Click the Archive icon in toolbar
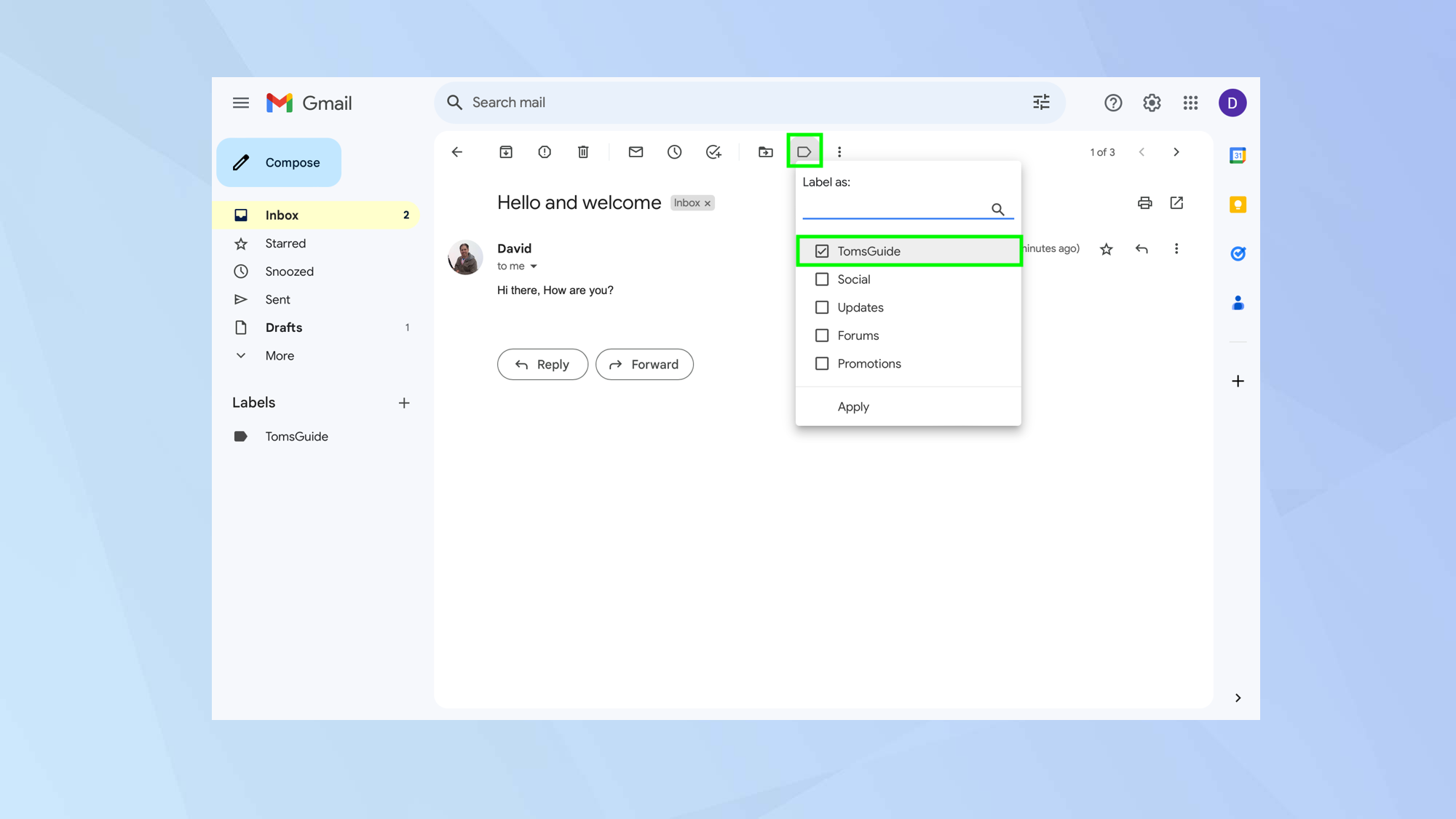 [506, 152]
